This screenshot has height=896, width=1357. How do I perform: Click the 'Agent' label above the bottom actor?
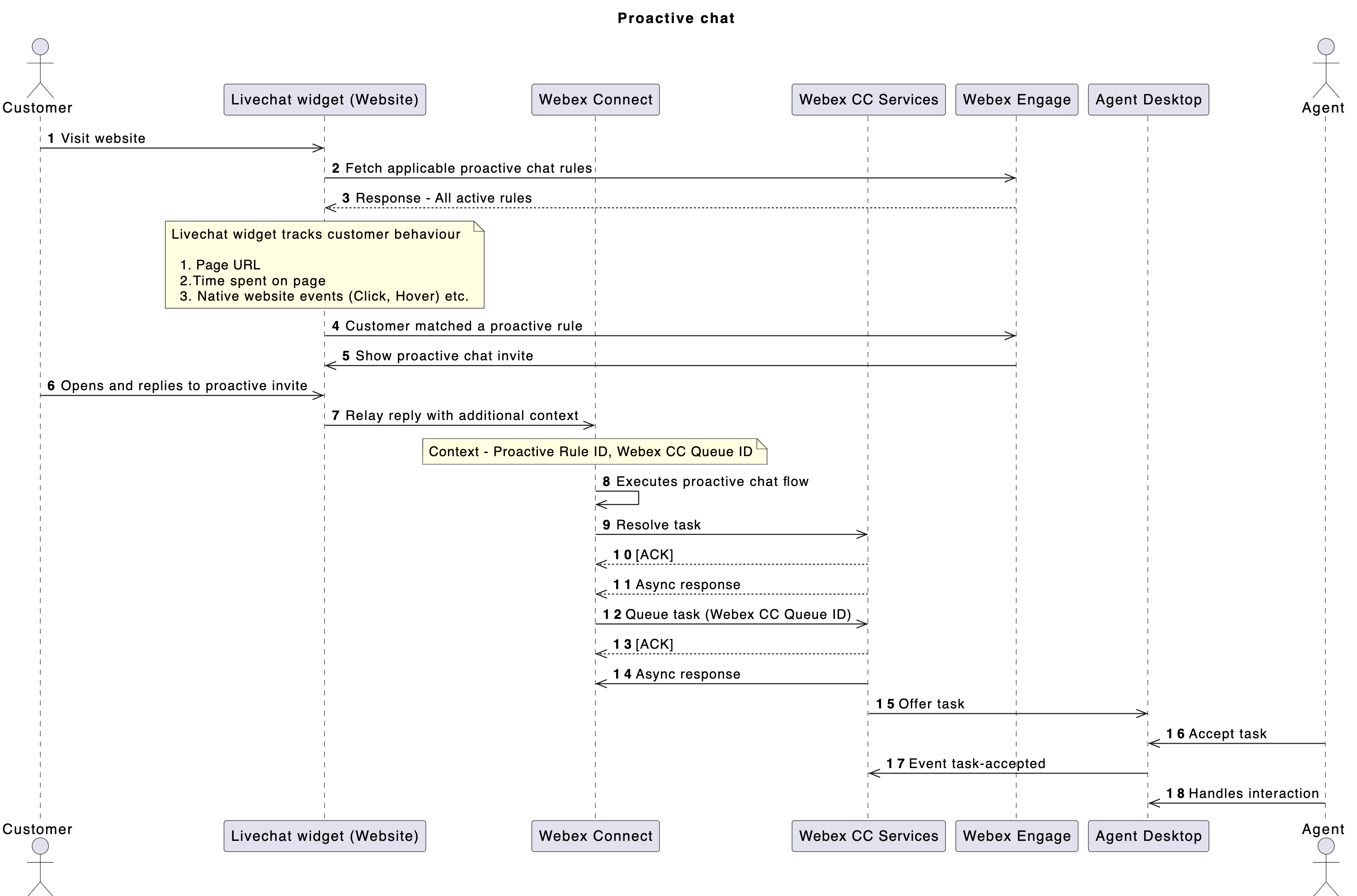[x=1323, y=829]
